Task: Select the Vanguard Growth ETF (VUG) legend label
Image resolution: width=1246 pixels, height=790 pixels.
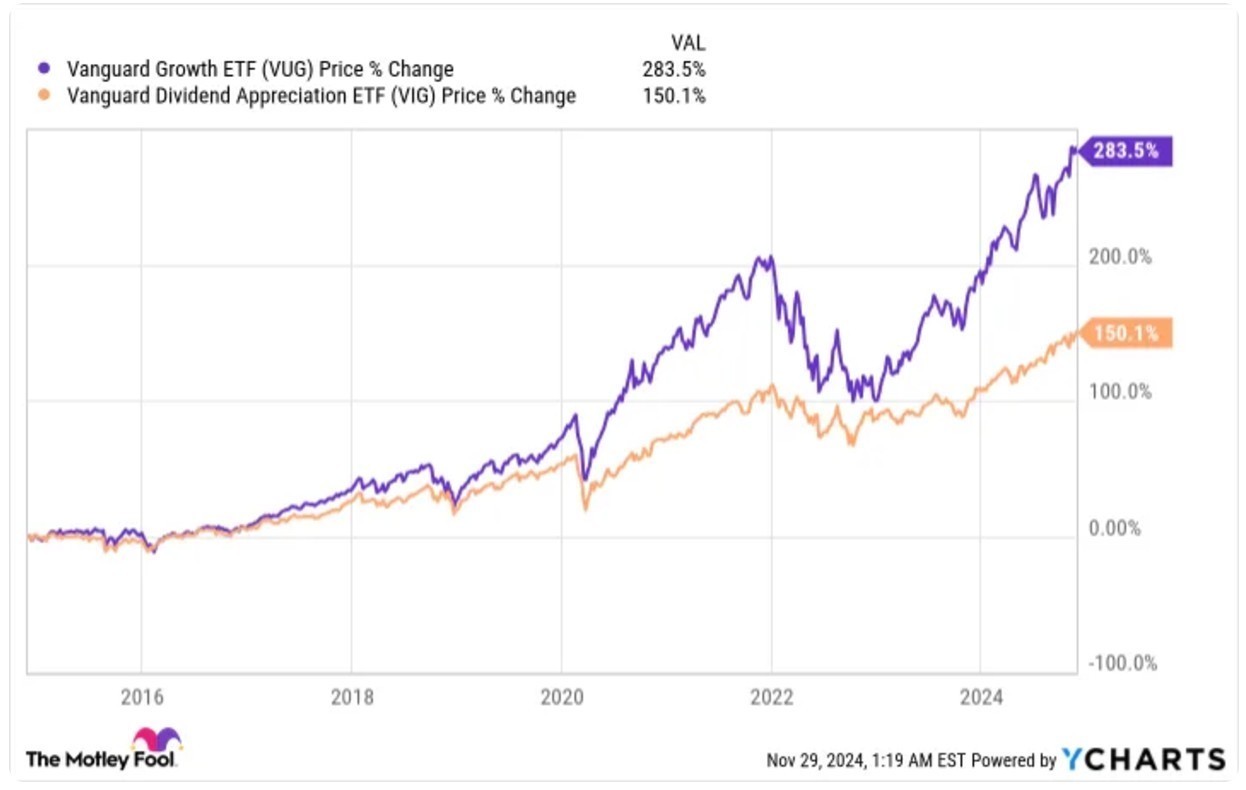Action: 259,69
